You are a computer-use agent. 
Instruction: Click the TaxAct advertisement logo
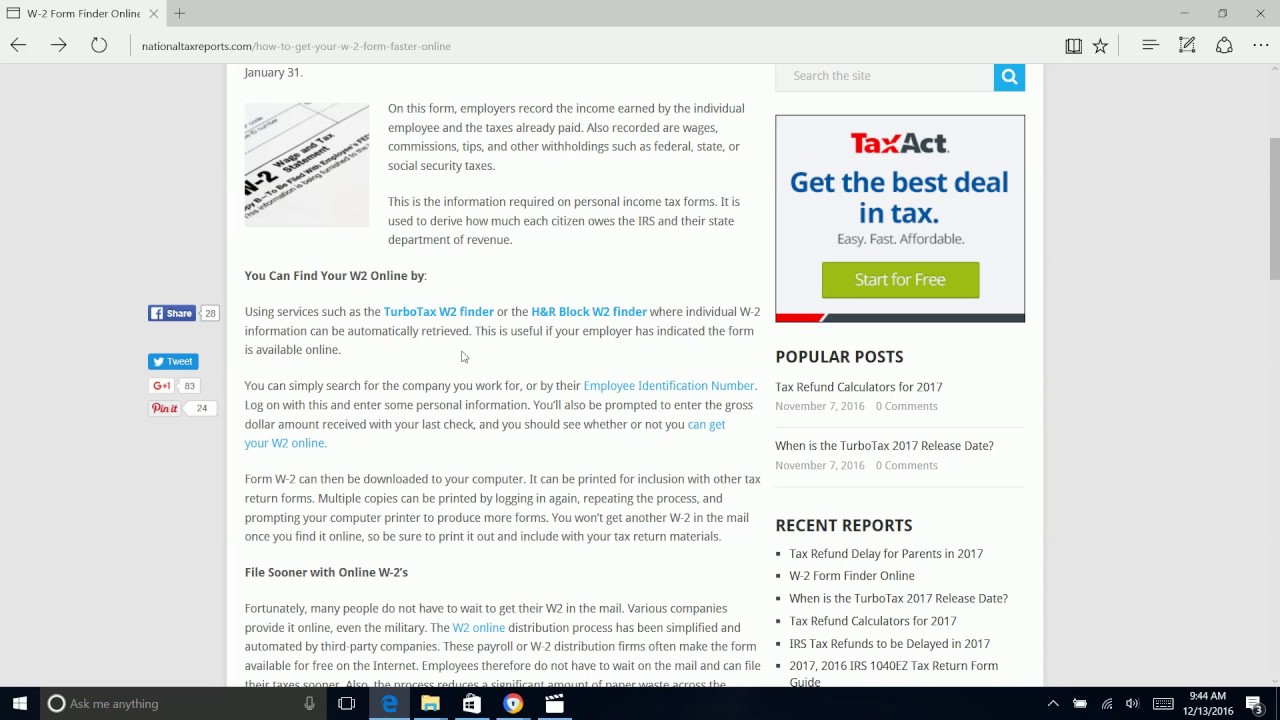click(x=899, y=144)
